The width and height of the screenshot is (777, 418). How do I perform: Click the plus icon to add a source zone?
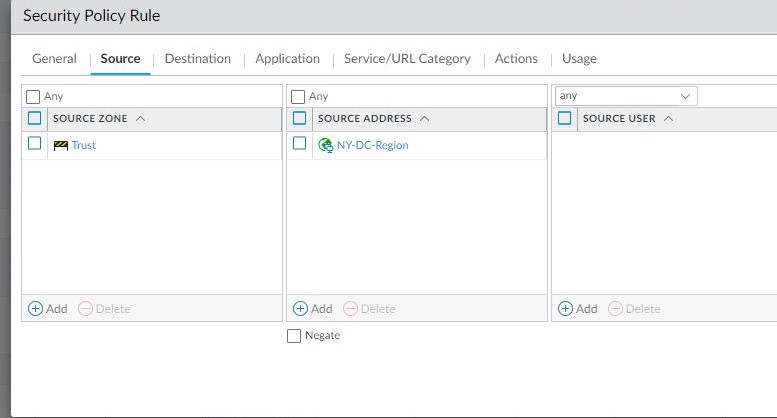(35, 309)
